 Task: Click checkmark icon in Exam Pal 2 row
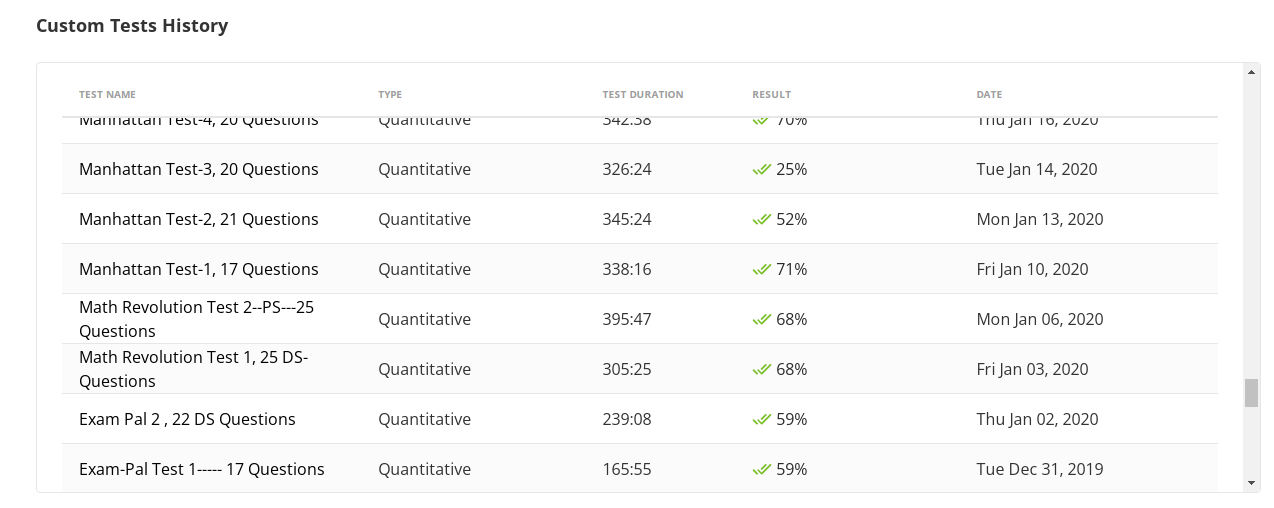point(761,420)
